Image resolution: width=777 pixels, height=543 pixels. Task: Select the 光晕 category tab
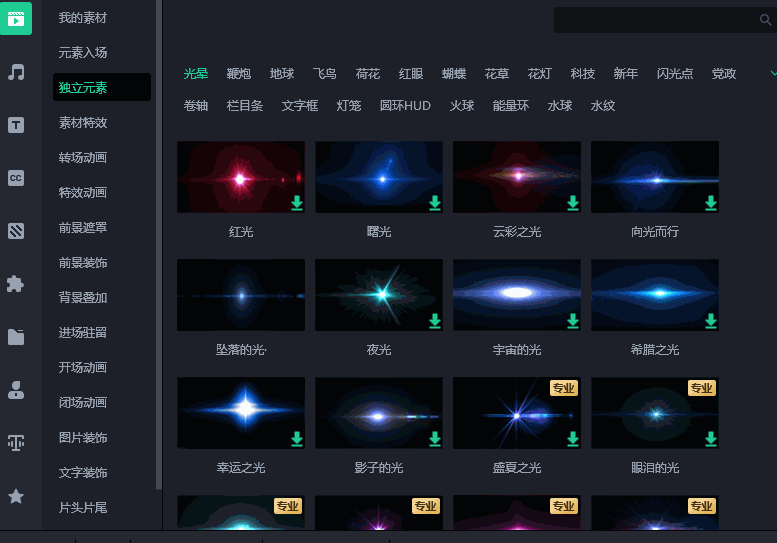[196, 74]
